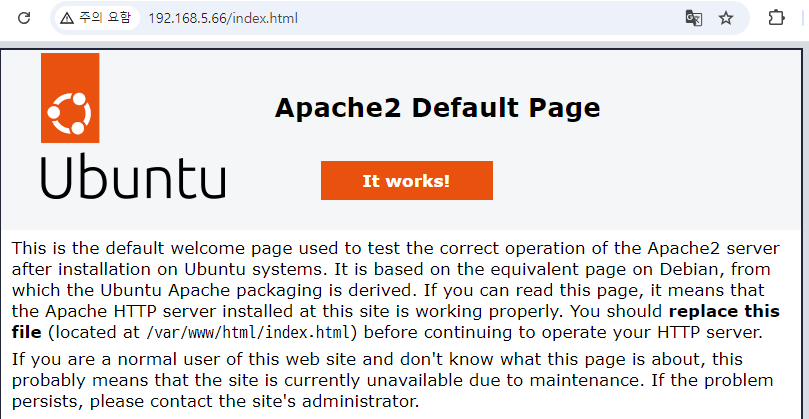
Task: Click the Ubuntu wordmark text logo
Action: [133, 175]
